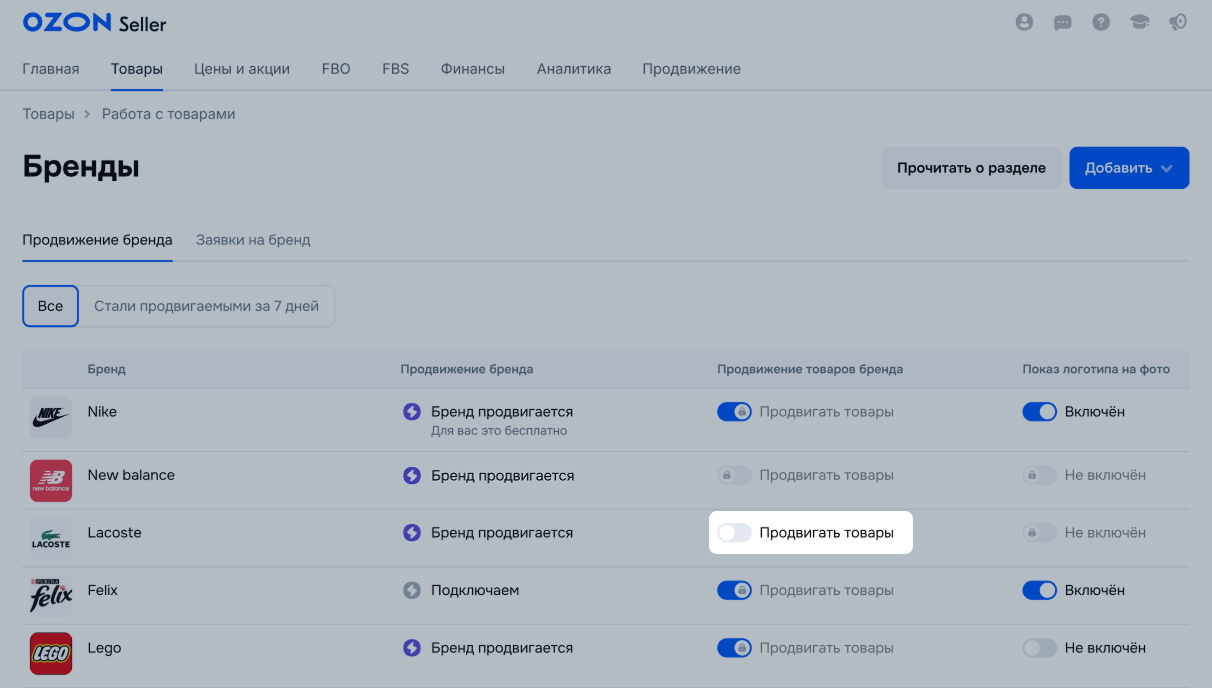Enable 'Продвигать товары' toggle for Lacoste
The image size is (1212, 688).
pos(734,533)
